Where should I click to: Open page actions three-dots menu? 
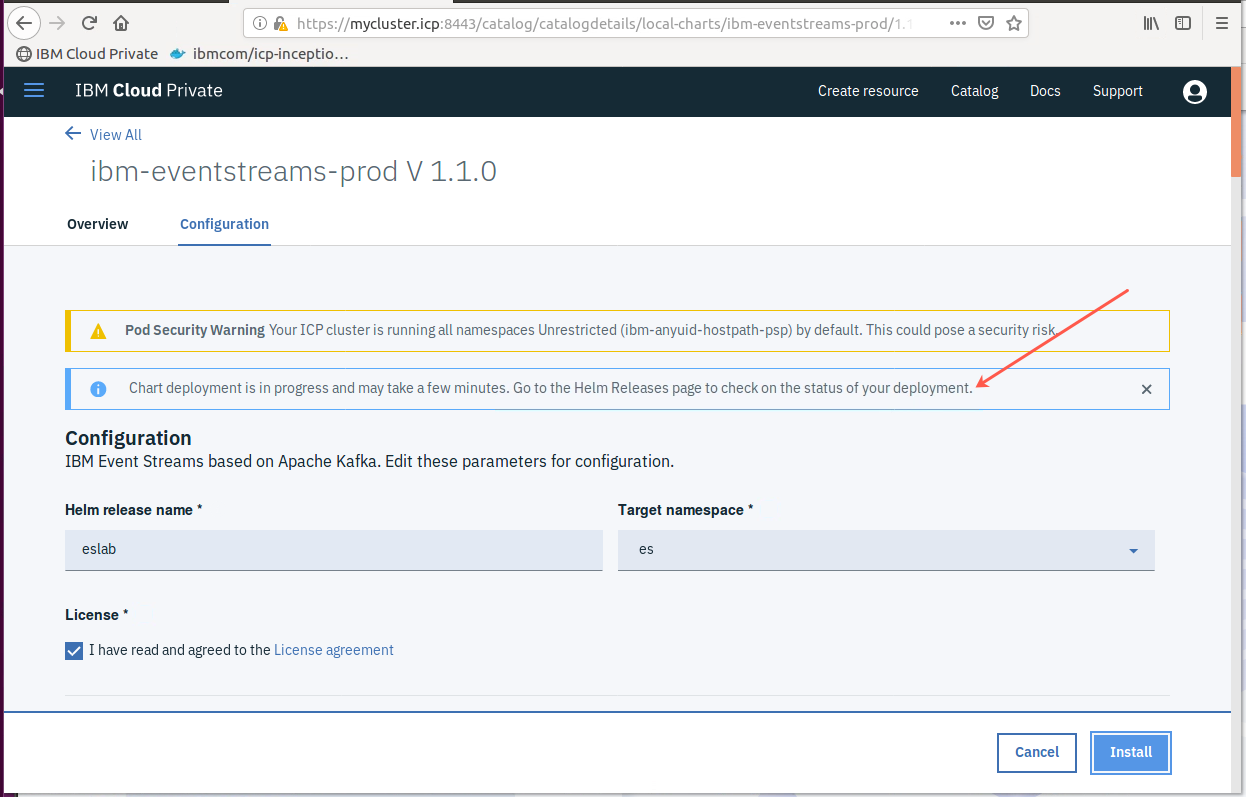[958, 23]
